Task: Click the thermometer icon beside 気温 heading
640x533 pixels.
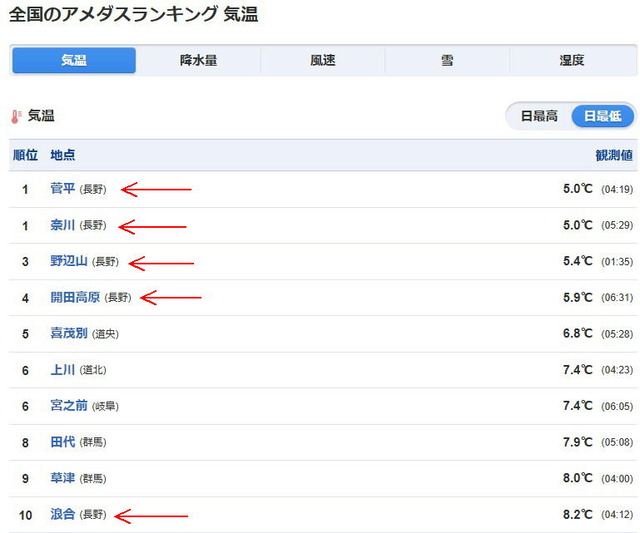Action: (16, 117)
